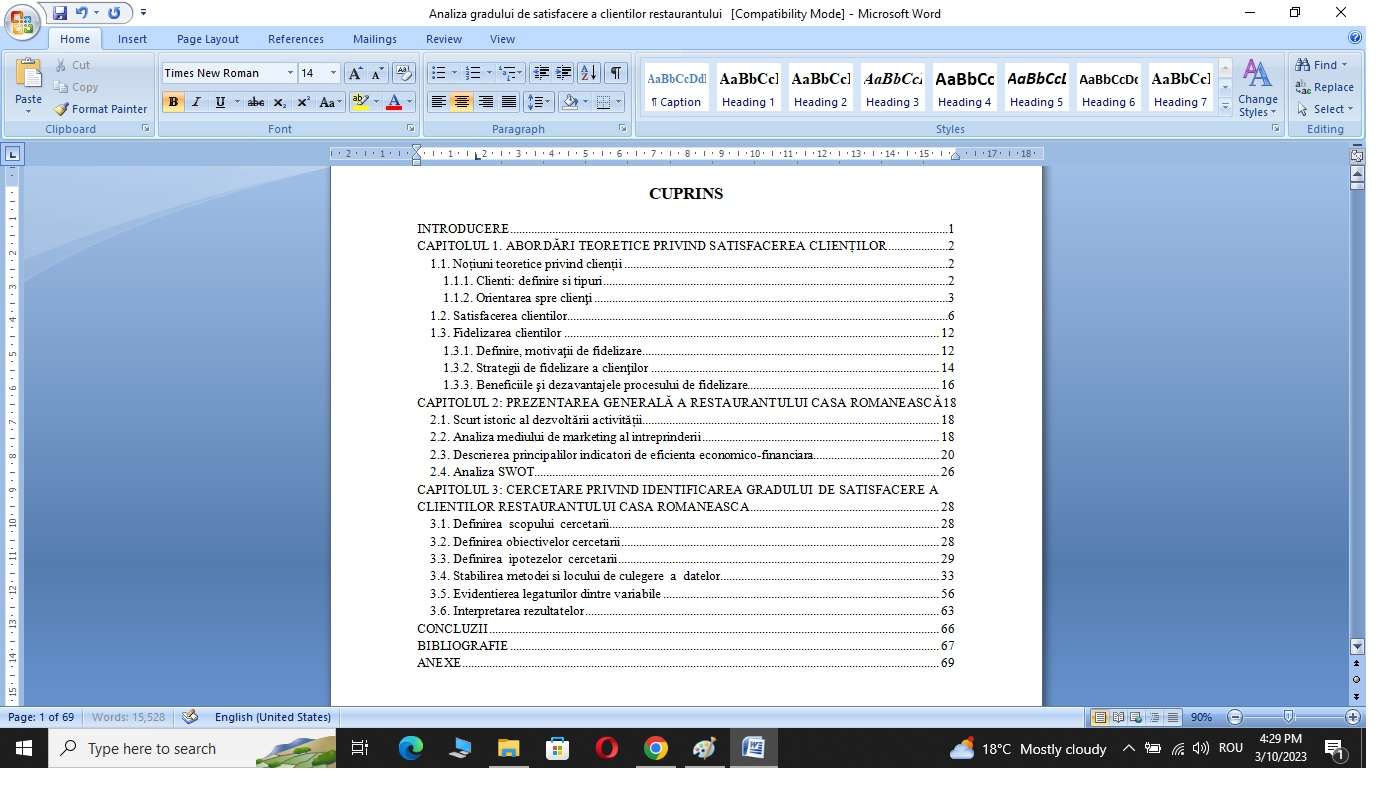1384x788 pixels.
Task: Justify paragraph text
Action: click(509, 102)
